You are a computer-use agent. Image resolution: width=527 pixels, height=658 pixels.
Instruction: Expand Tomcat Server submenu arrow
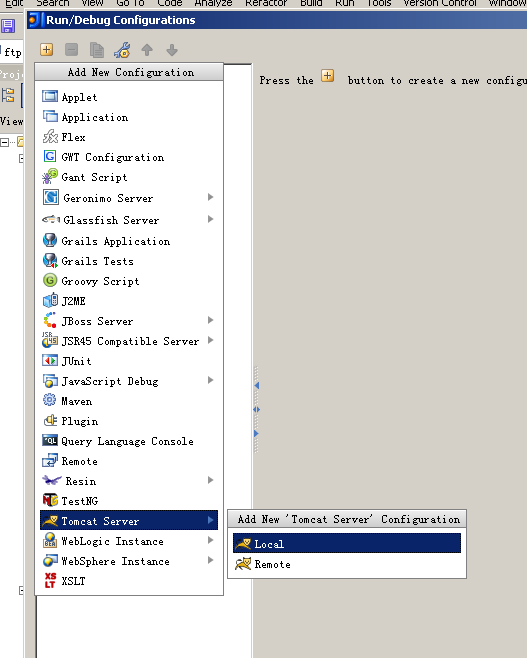click(211, 520)
